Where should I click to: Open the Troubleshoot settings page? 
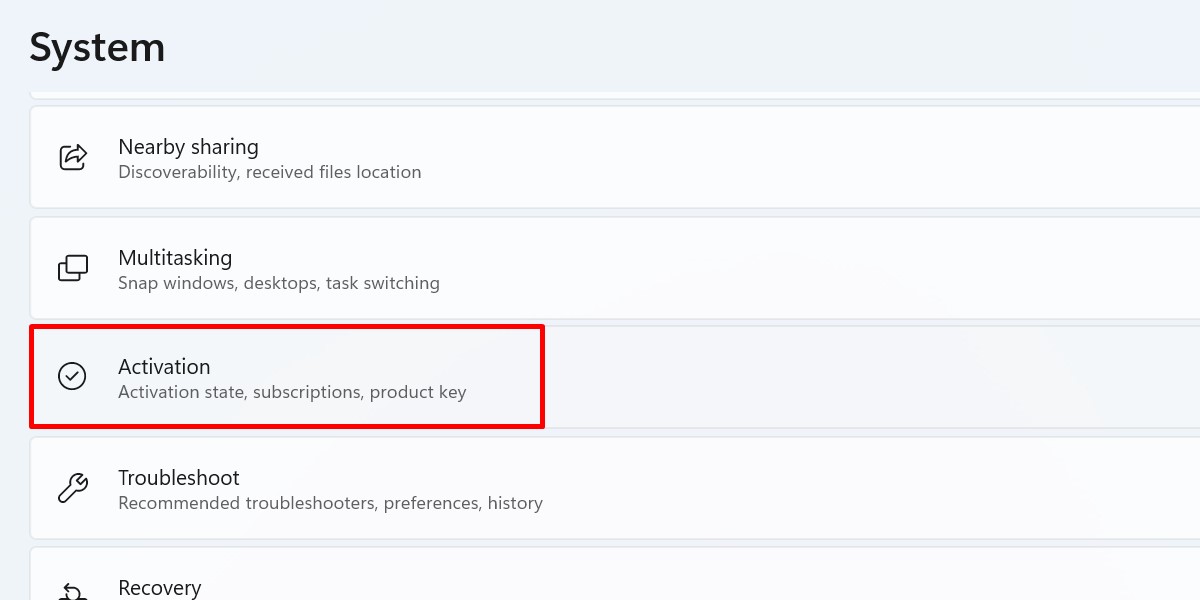point(400,488)
